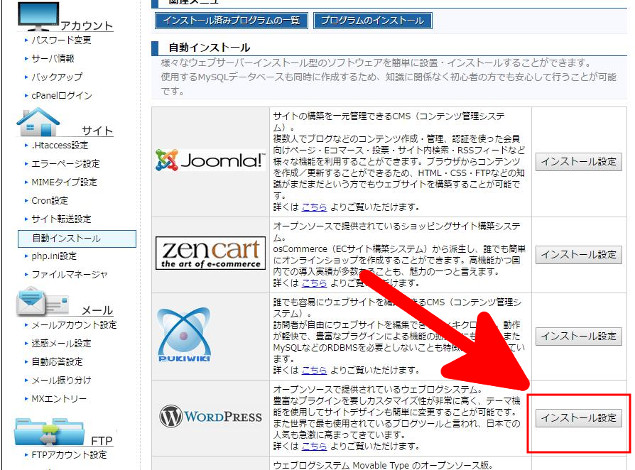Open サイト転送設定 in sidebar
The width and height of the screenshot is (635, 470).
point(62,219)
